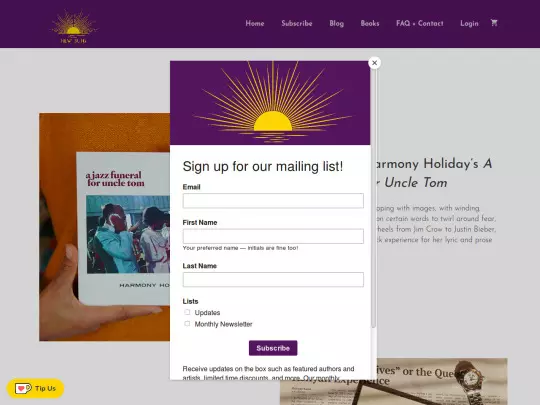Open the Subscribe page in navigation
Screen dimensions: 540x405
tap(297, 23)
